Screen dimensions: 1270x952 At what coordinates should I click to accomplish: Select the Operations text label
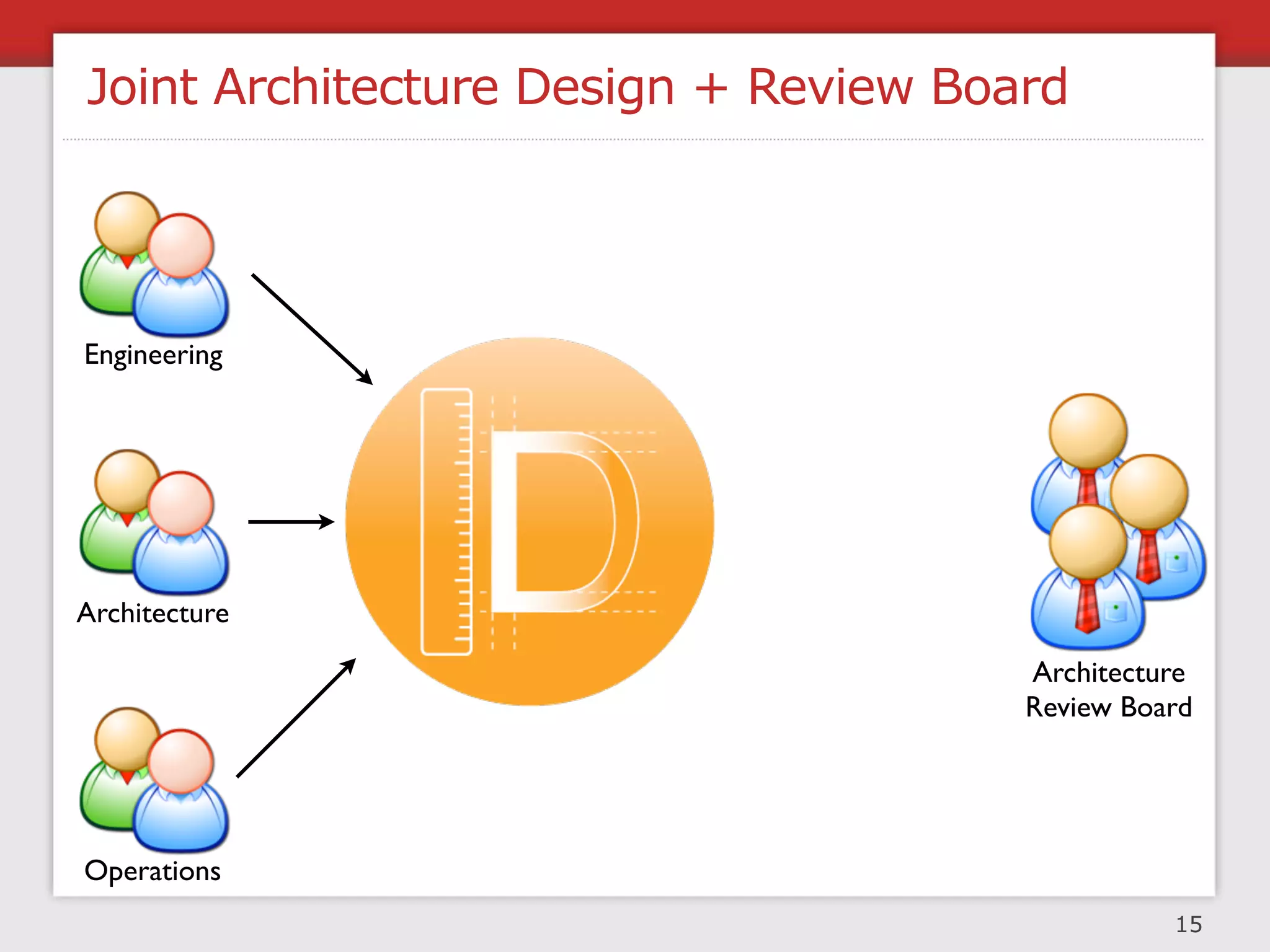pyautogui.click(x=153, y=871)
